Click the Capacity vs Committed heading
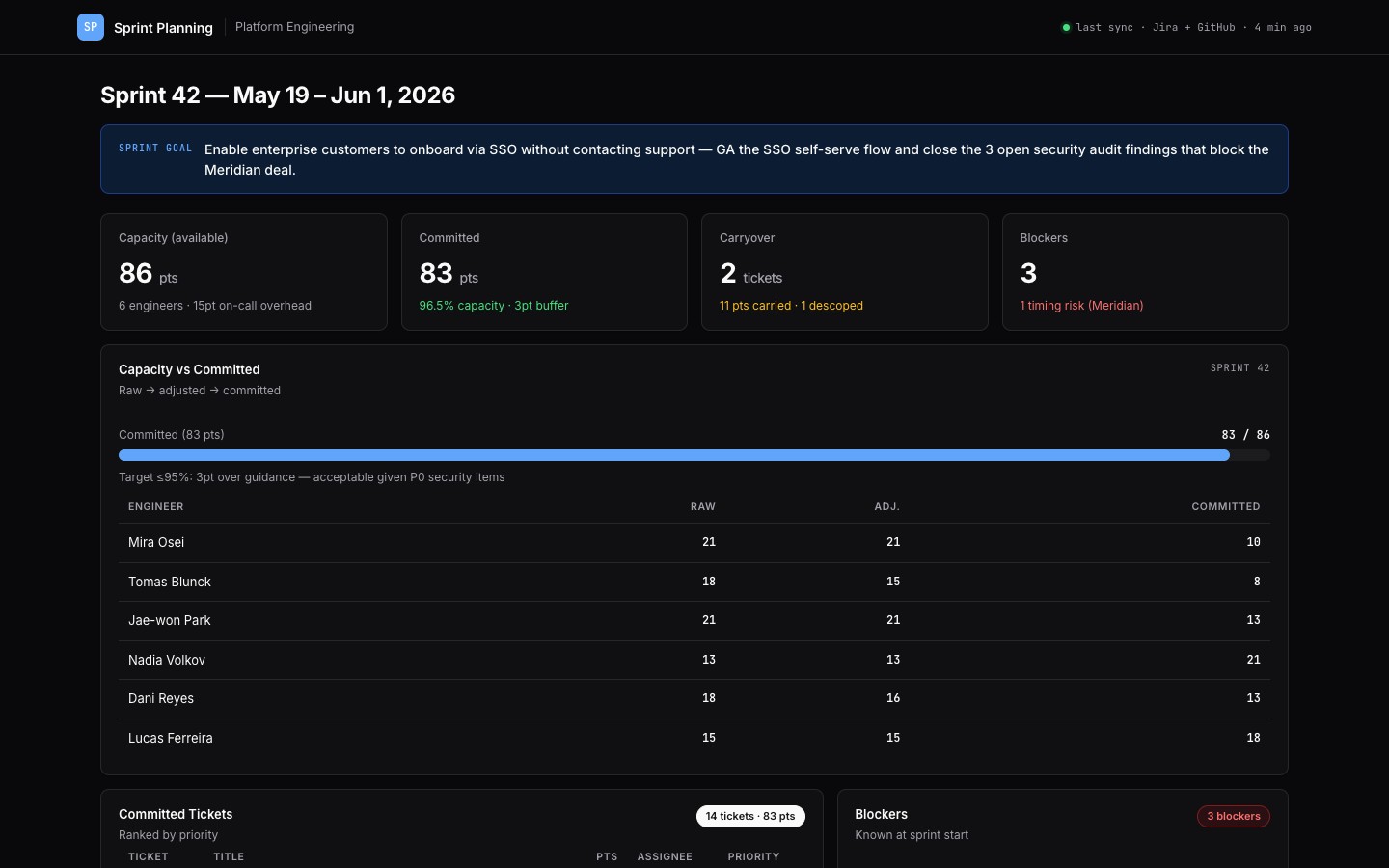The image size is (1389, 868). click(189, 369)
